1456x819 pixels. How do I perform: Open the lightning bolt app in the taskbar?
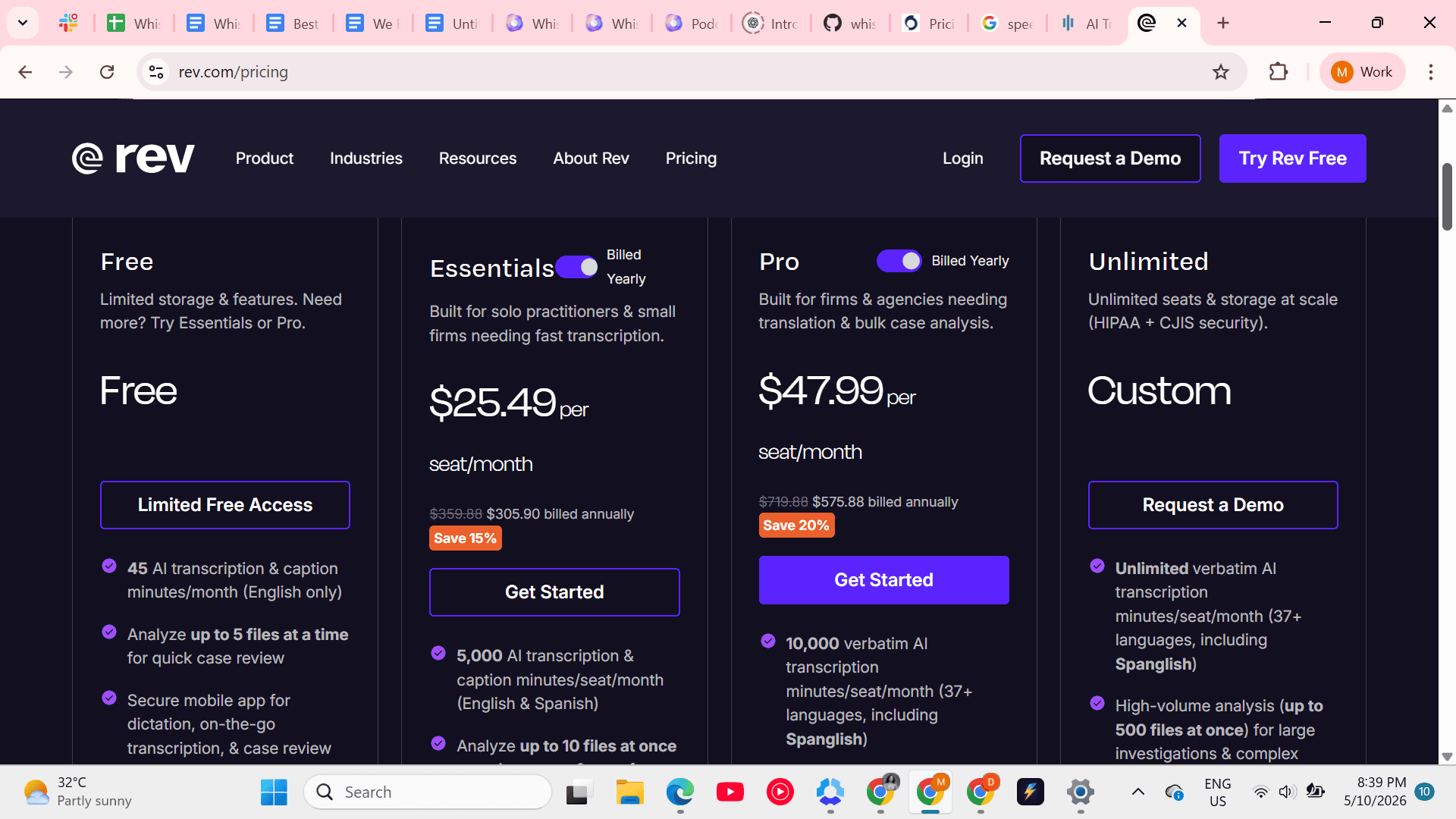click(1031, 792)
